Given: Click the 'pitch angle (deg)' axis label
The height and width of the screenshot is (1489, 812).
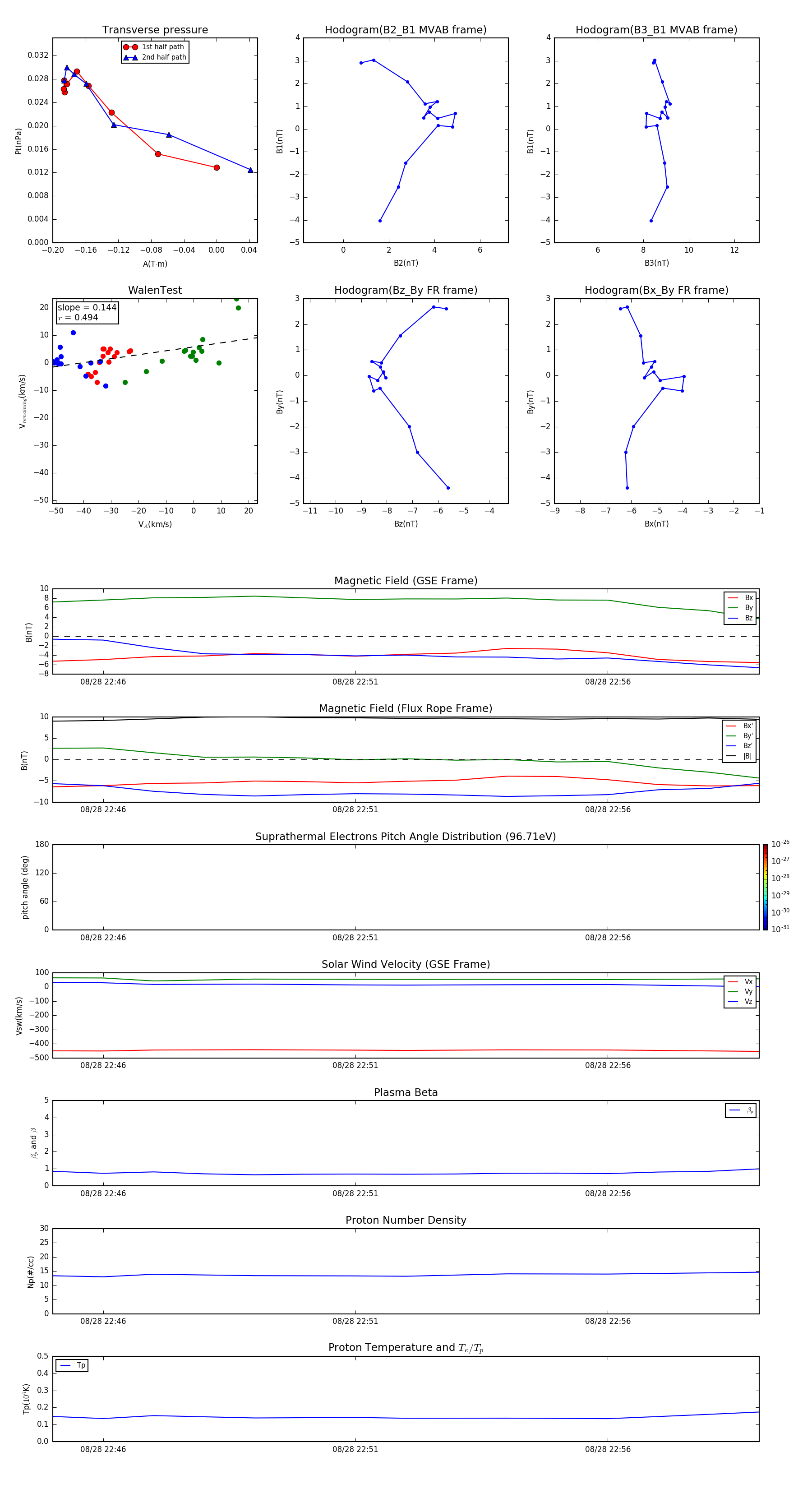Looking at the screenshot, I should point(25,887).
